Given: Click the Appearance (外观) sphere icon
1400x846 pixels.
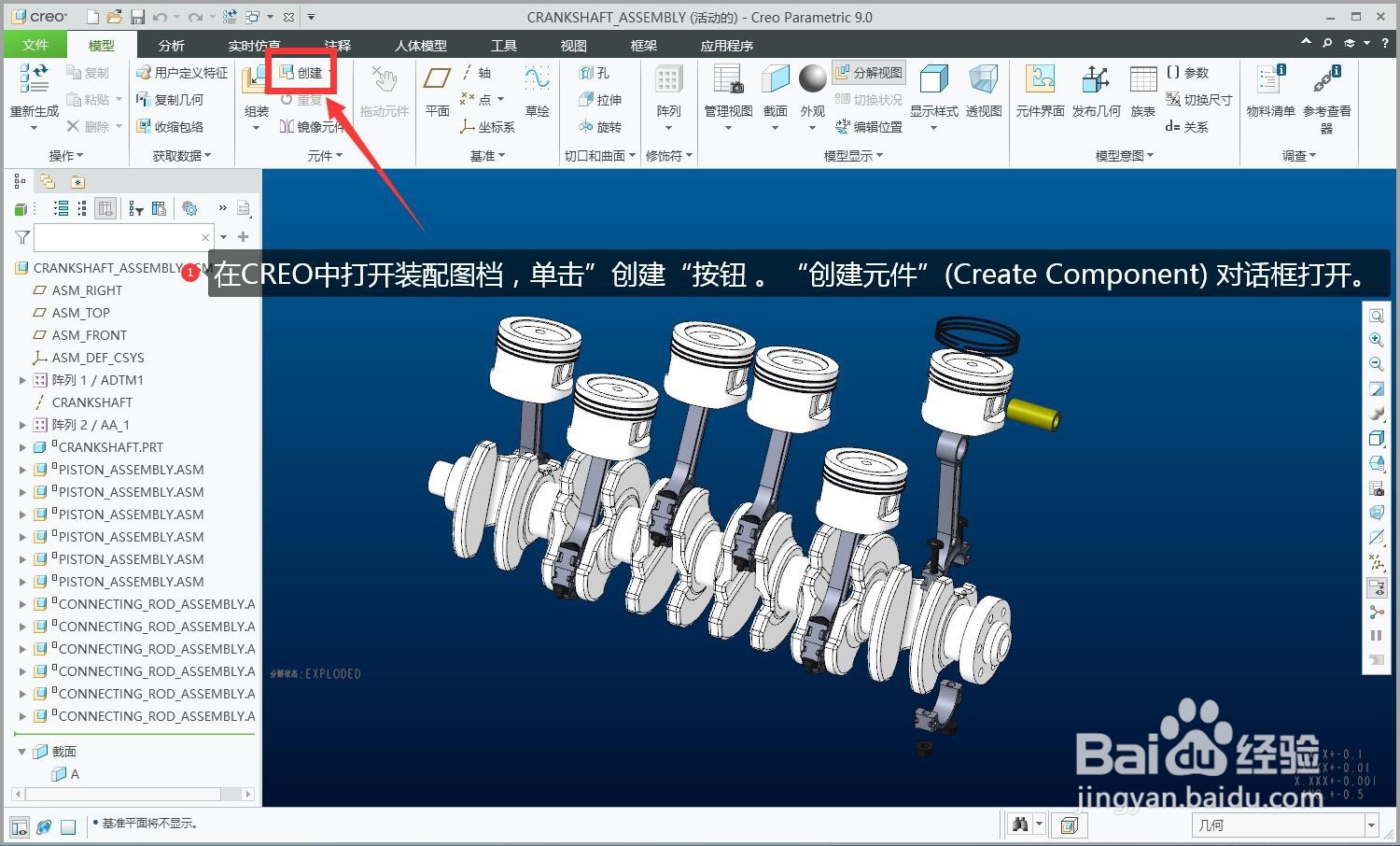Looking at the screenshot, I should (x=812, y=78).
